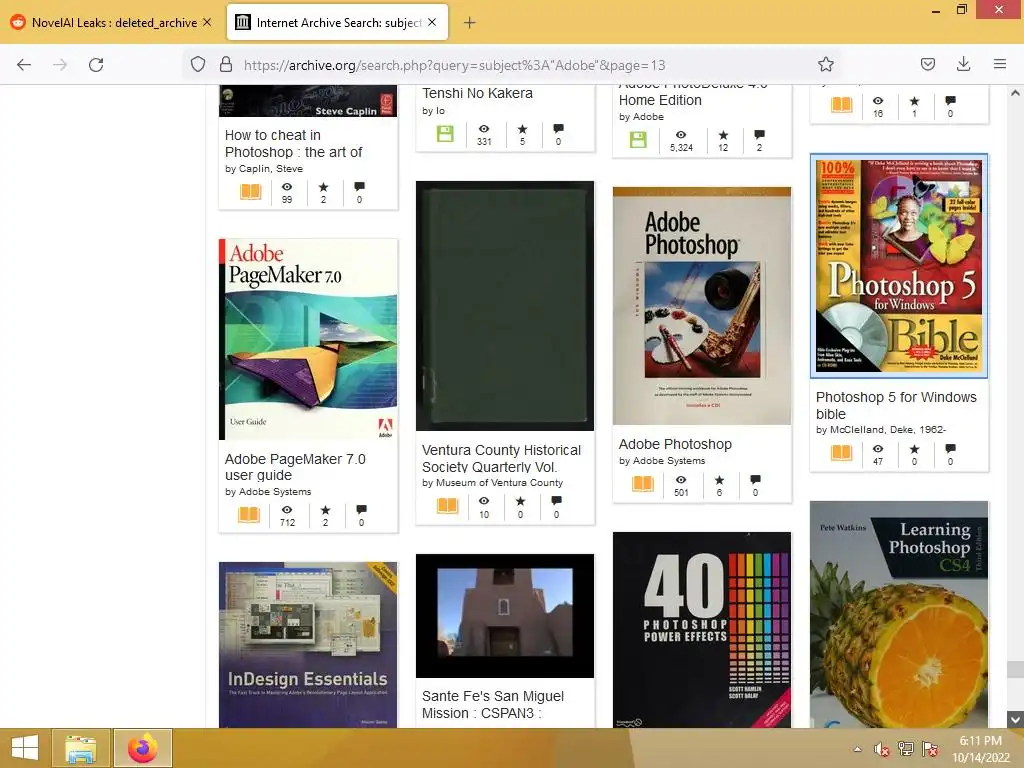Click book icon for Ventura County Quarterly
This screenshot has width=1024, height=768.
click(x=447, y=506)
